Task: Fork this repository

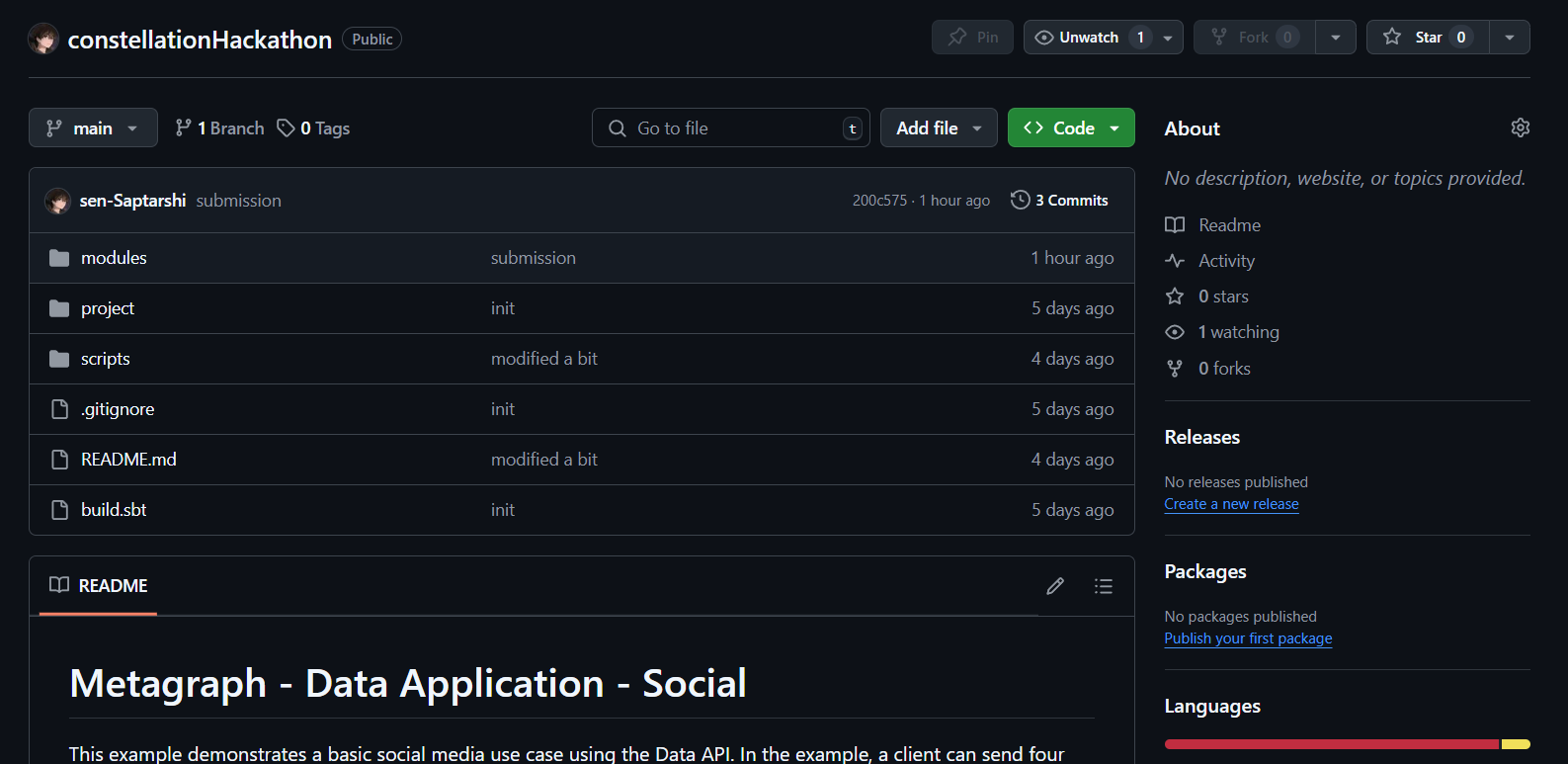Action: coord(1254,38)
